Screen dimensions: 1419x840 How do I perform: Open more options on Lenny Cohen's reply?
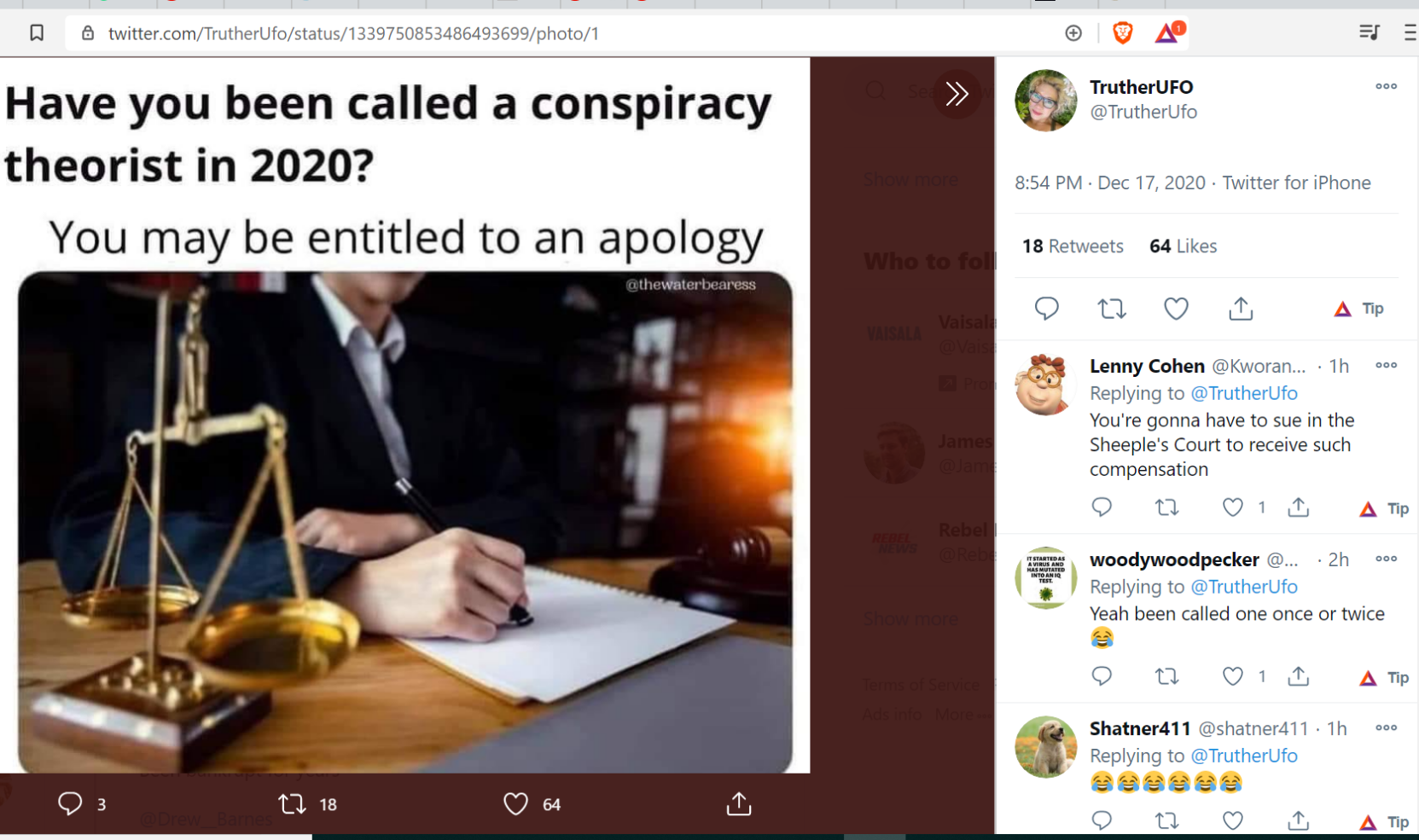1386,365
